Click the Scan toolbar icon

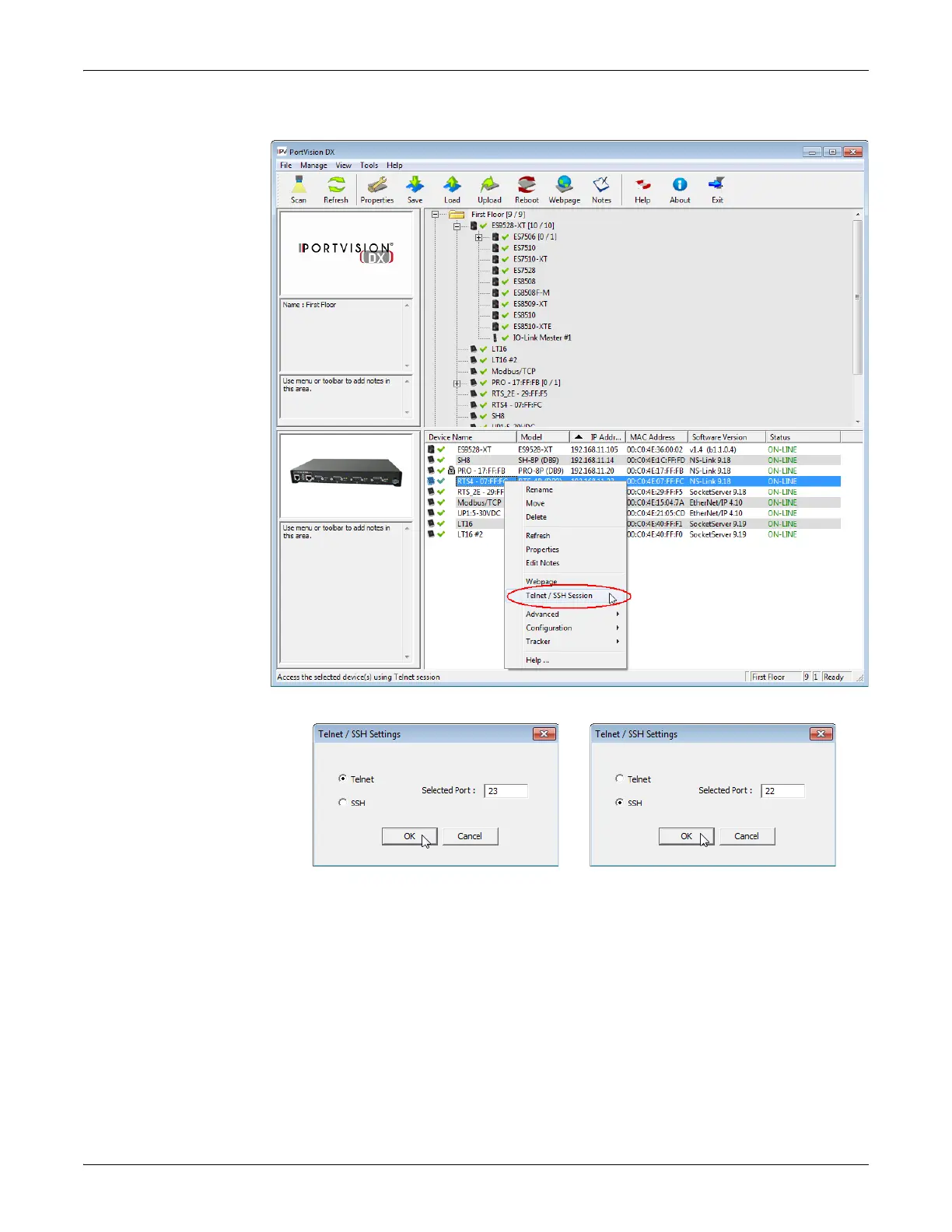(x=299, y=189)
